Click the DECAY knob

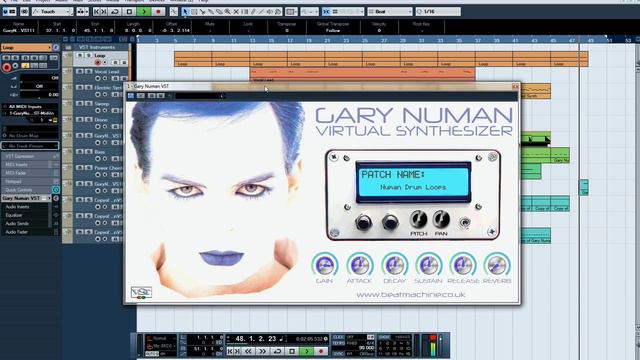(x=394, y=265)
